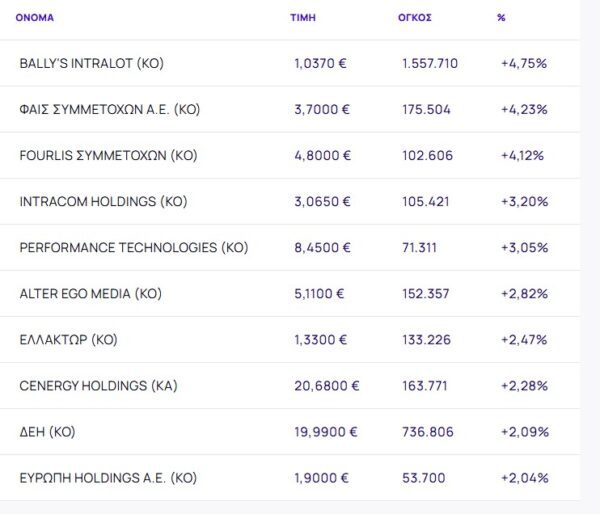This screenshot has width=600, height=514.
Task: Sort by the ΟΝΟΜΑ column header
Action: coord(35,18)
